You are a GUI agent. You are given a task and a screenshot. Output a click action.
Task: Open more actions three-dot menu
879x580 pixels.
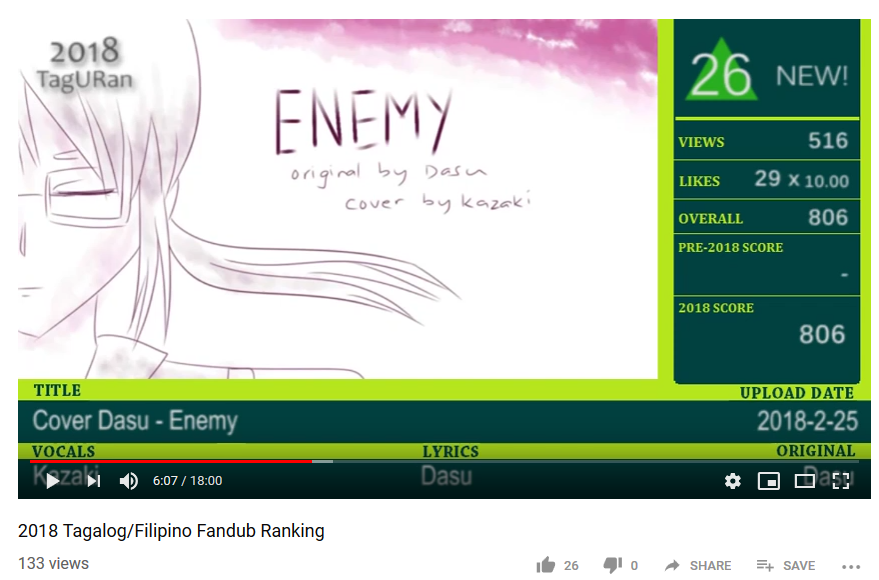[851, 567]
